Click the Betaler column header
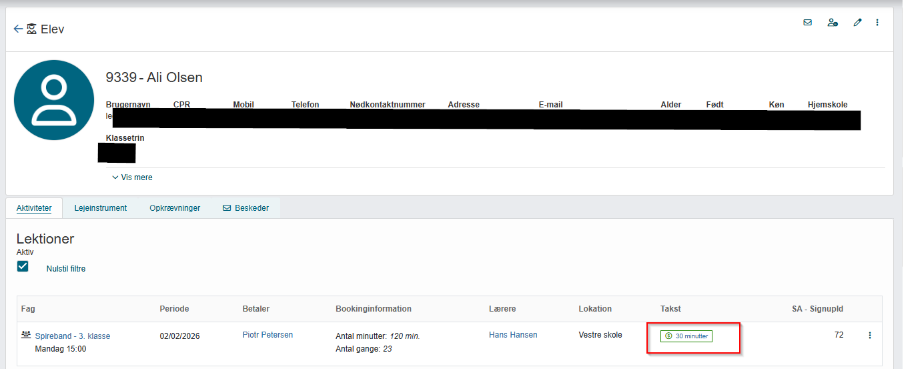Image resolution: width=903 pixels, height=369 pixels. coord(256,309)
